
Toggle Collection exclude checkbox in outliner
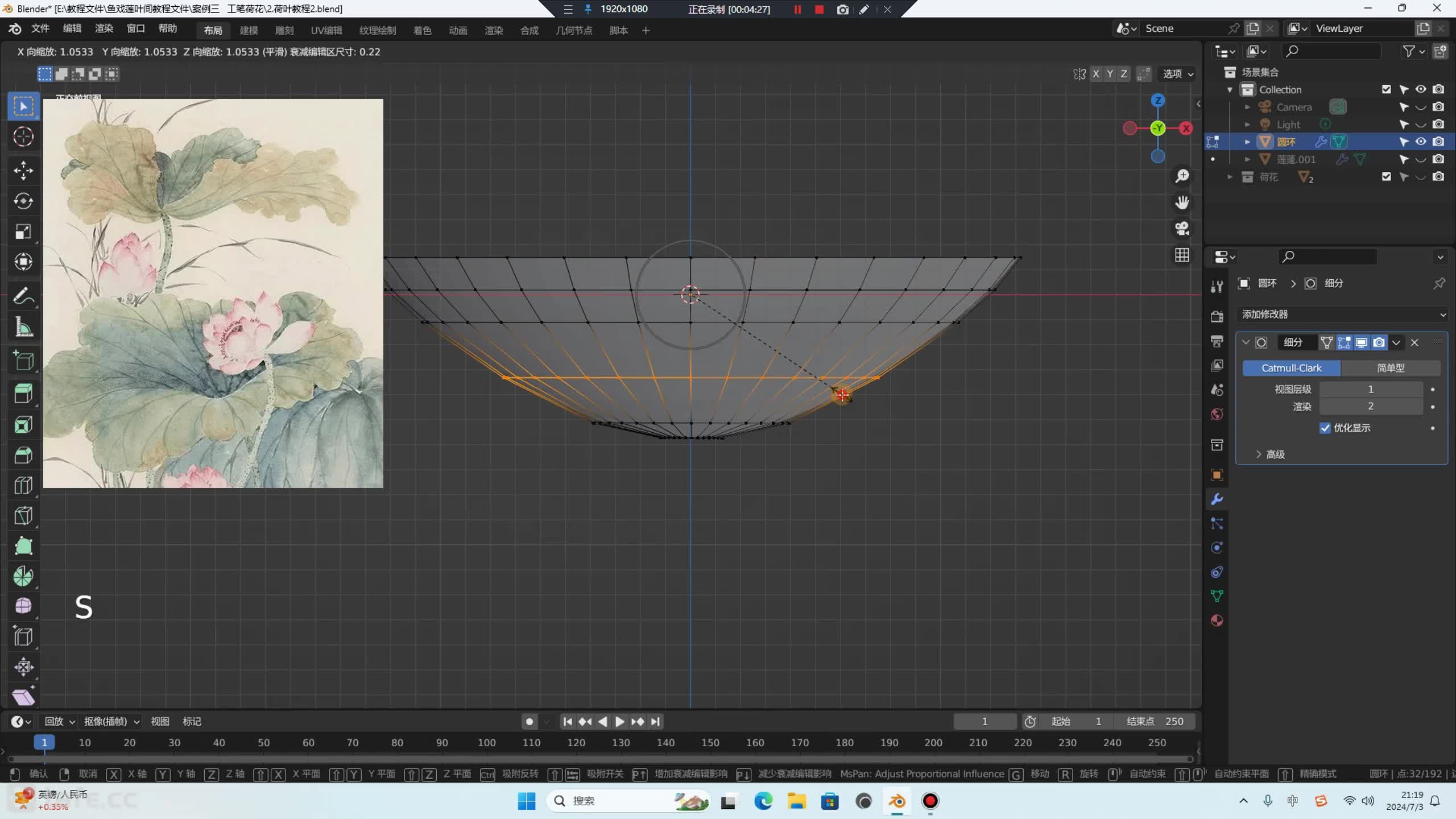(x=1386, y=89)
